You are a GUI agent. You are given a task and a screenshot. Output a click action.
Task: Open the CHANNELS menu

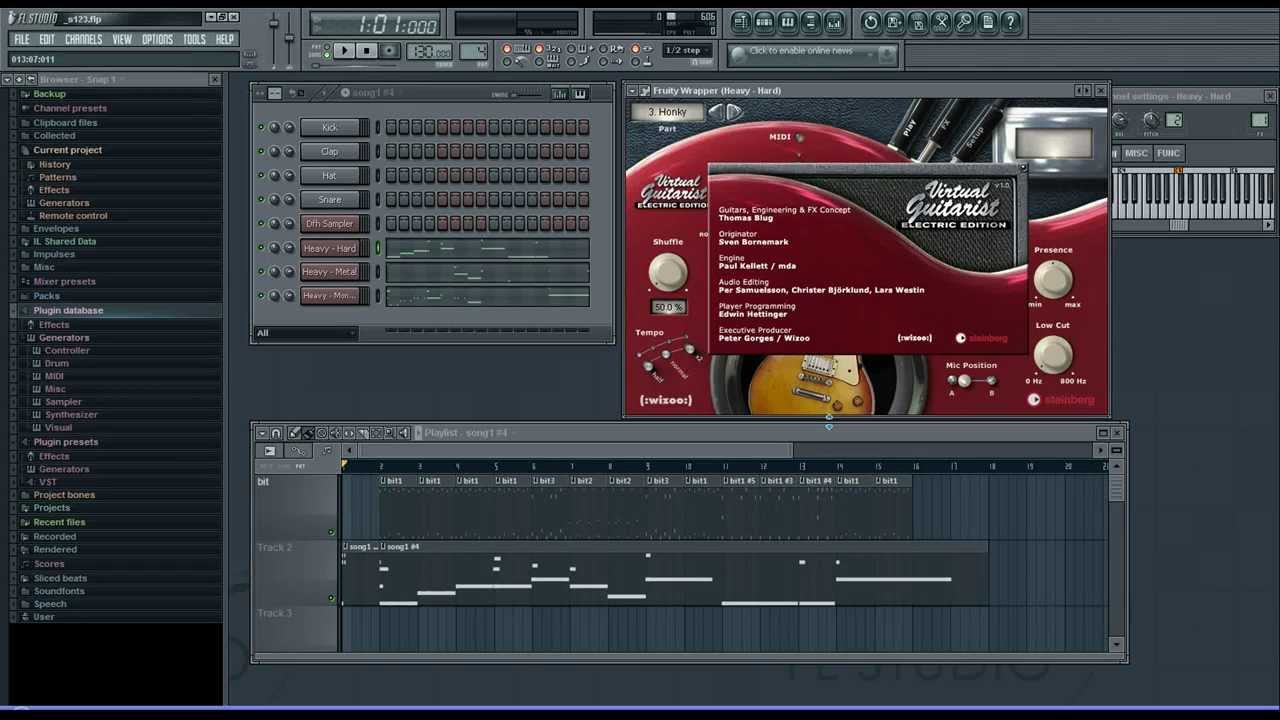(x=83, y=39)
